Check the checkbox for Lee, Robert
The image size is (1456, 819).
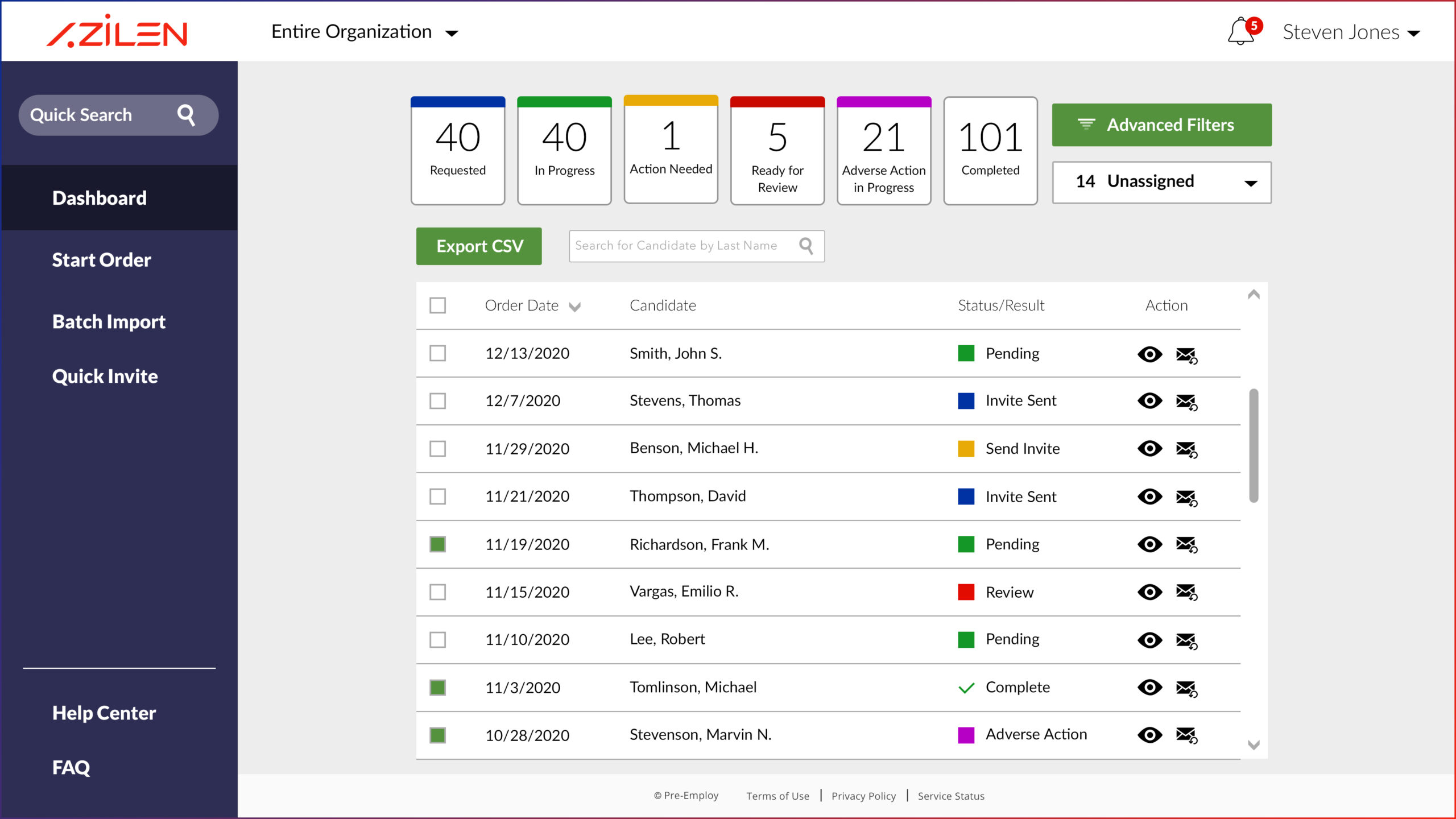tap(438, 639)
